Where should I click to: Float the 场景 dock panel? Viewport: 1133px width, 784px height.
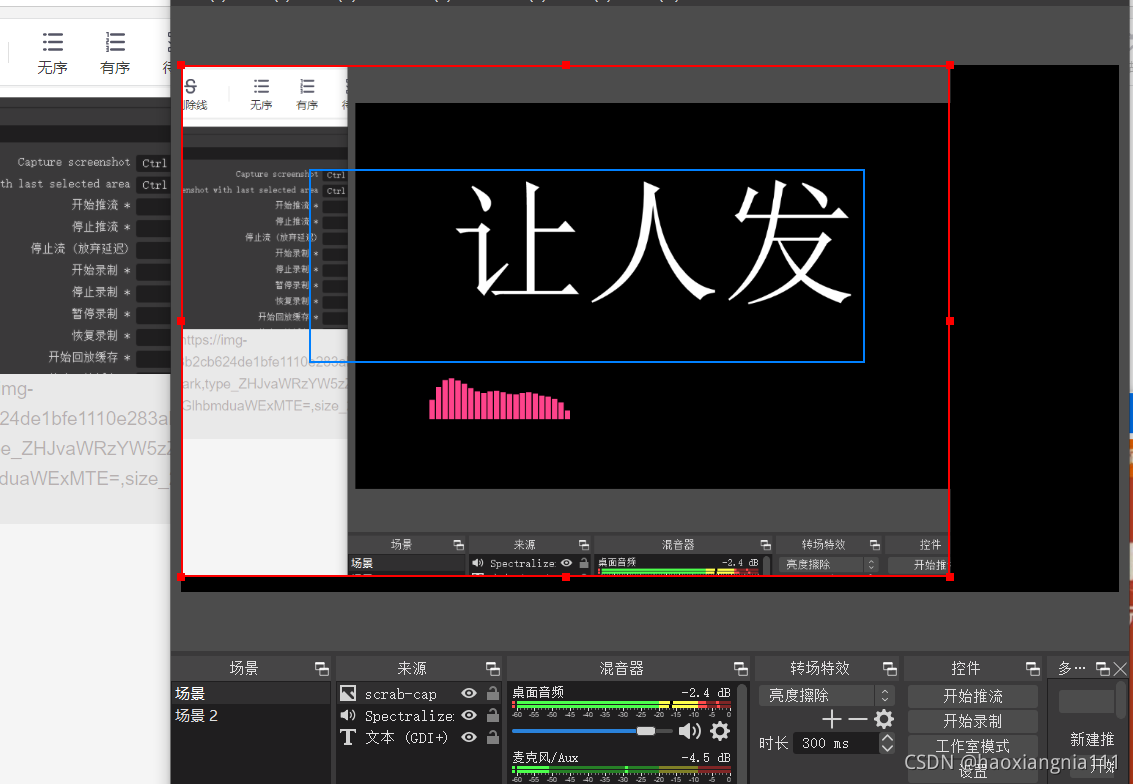point(322,668)
